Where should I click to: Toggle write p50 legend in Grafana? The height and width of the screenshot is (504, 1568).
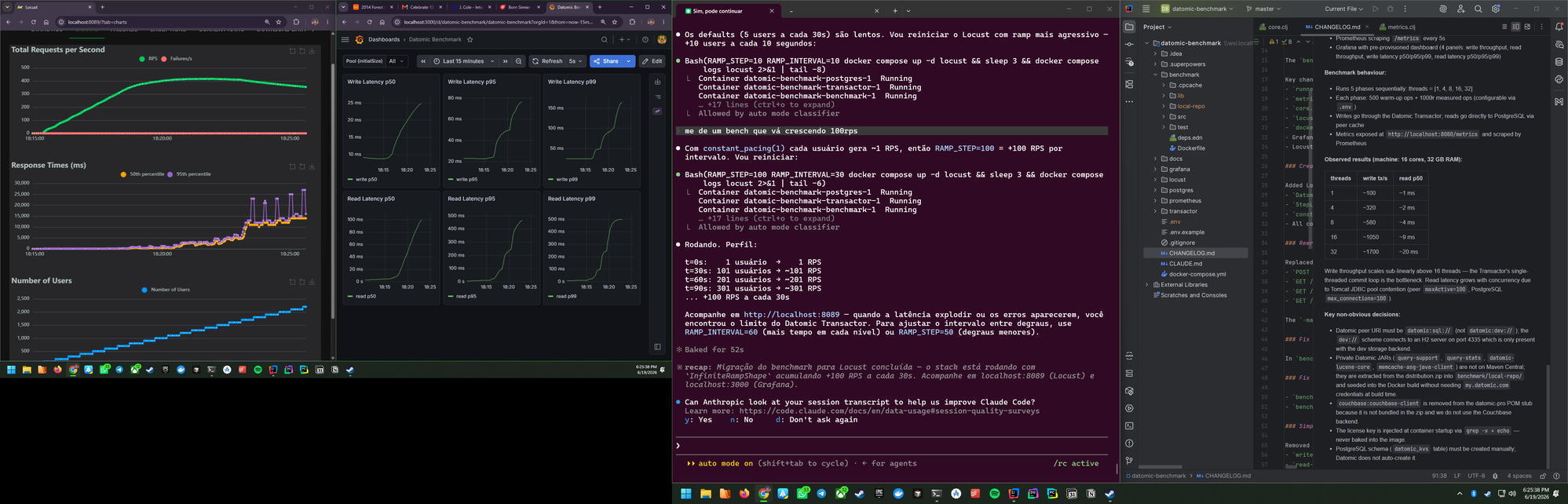[362, 179]
